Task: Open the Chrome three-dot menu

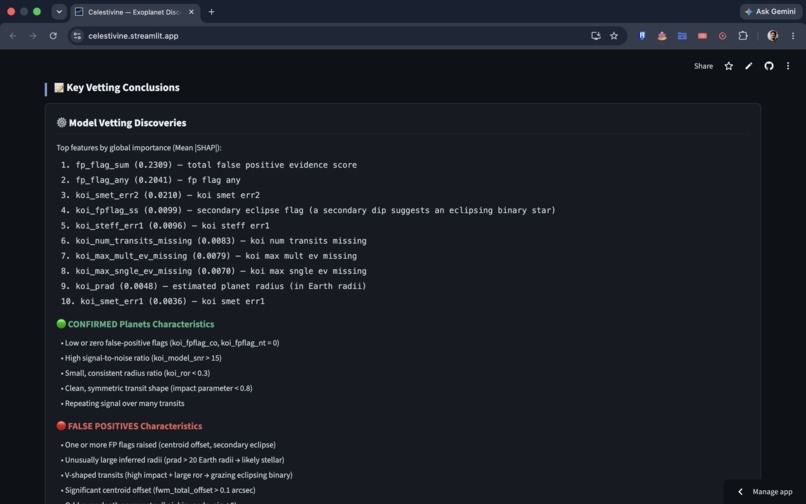Action: pyautogui.click(x=793, y=36)
